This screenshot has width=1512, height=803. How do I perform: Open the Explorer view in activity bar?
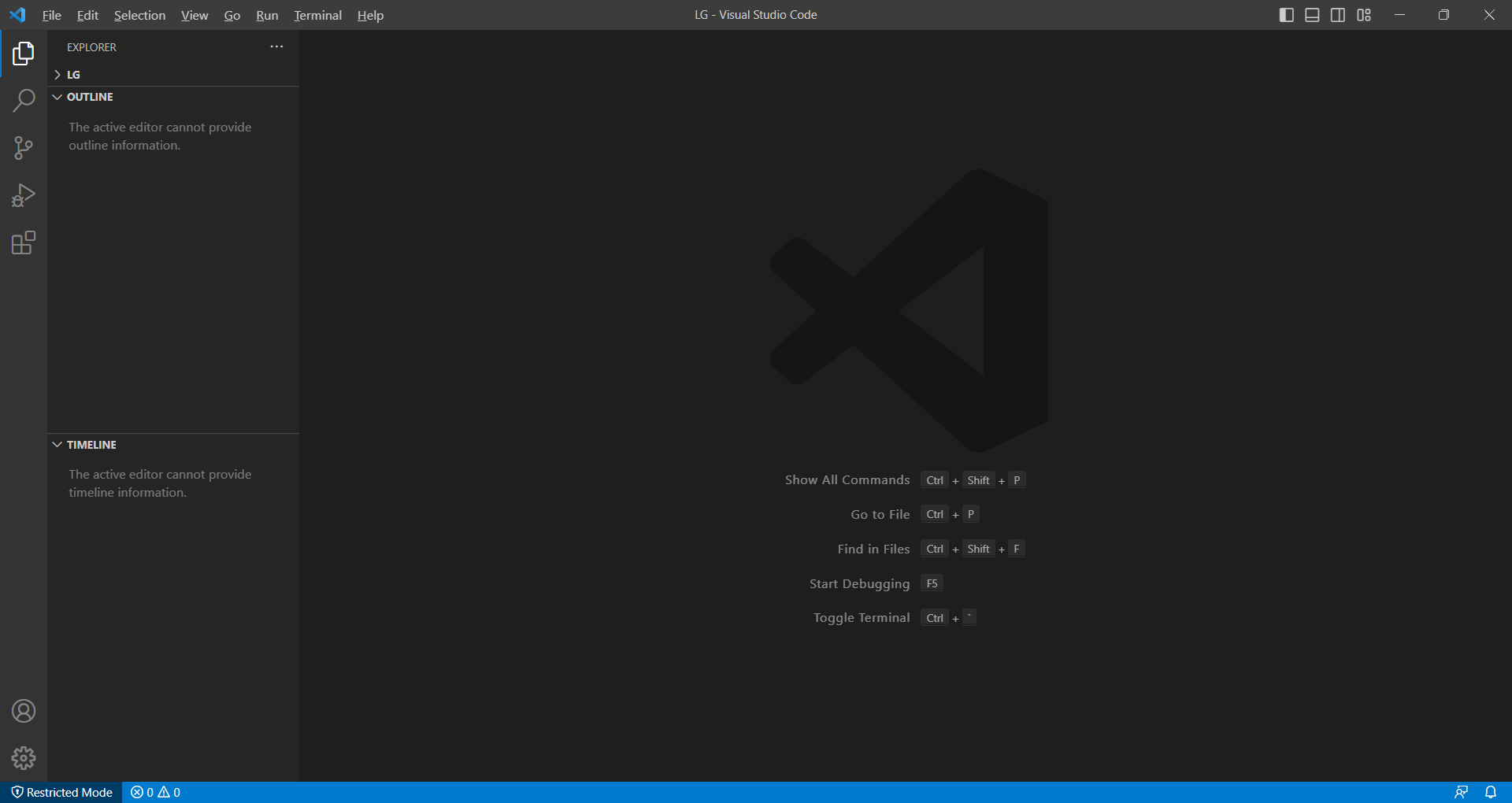click(x=24, y=54)
